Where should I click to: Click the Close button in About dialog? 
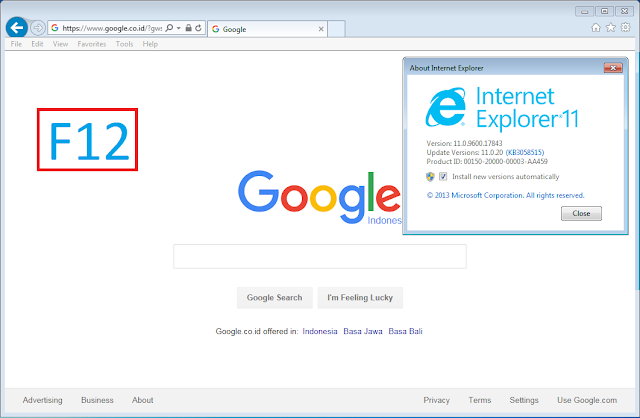(x=581, y=213)
